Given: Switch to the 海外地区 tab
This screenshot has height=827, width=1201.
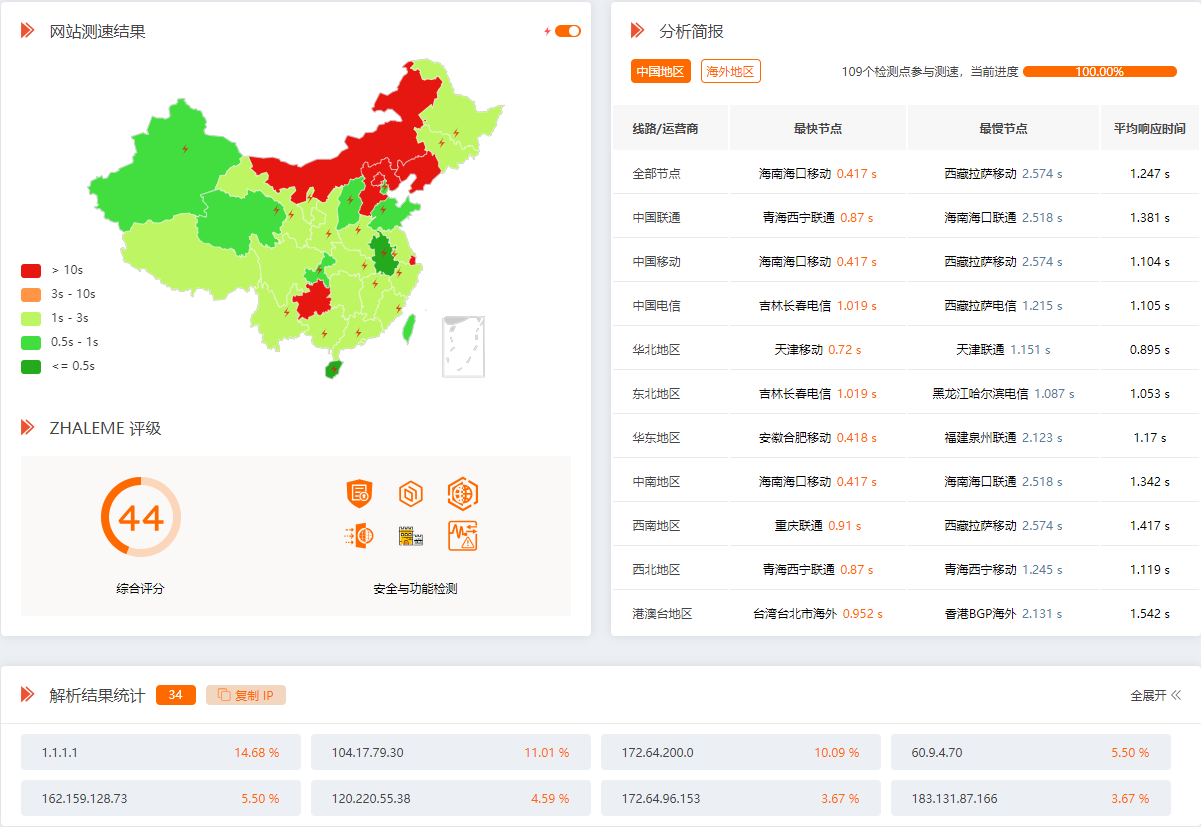Looking at the screenshot, I should pyautogui.click(x=731, y=71).
